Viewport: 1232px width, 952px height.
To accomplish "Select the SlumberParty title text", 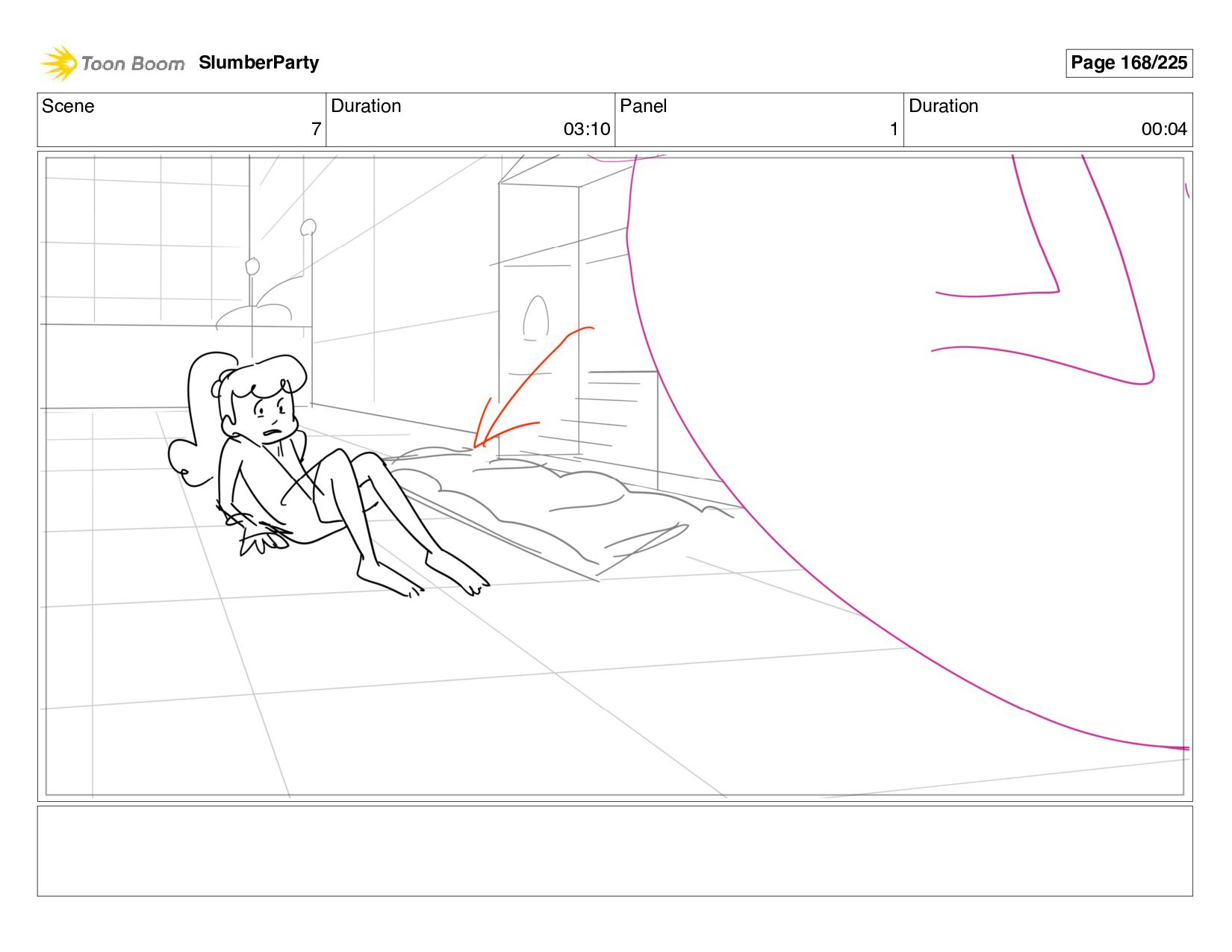I will pos(258,63).
